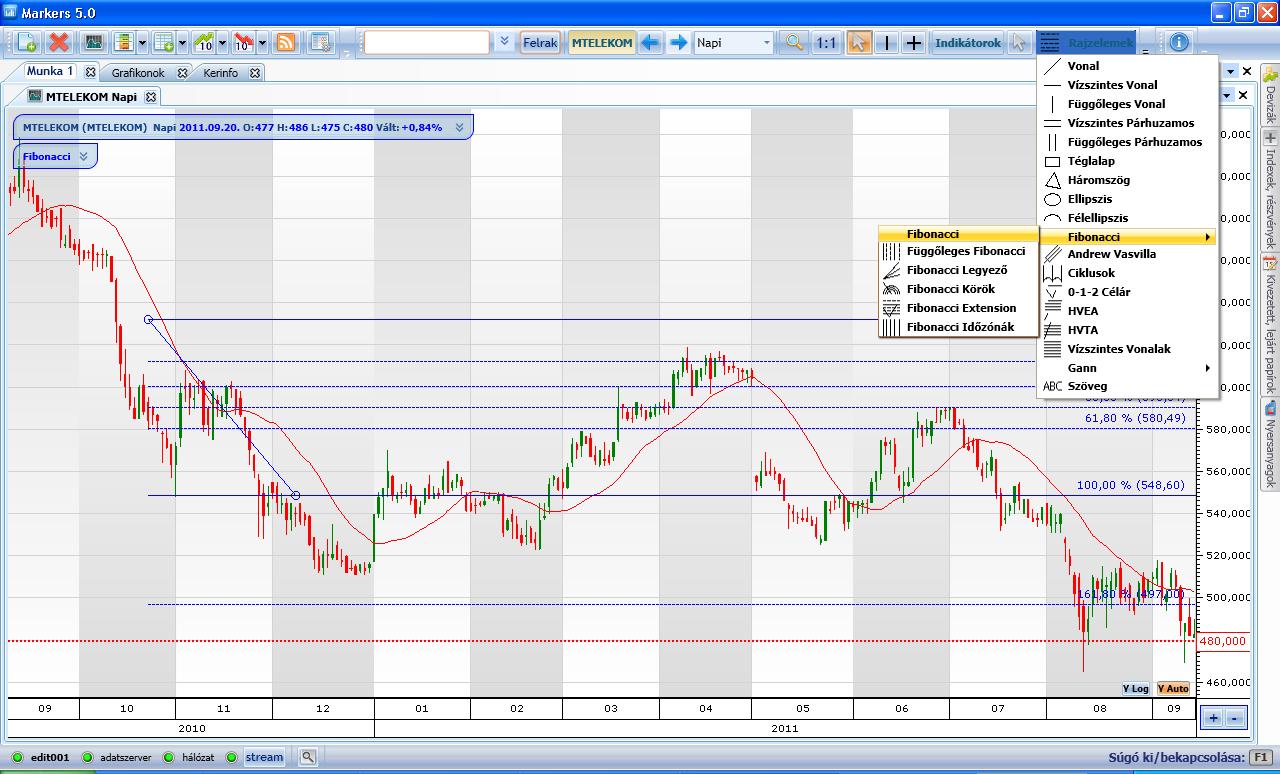This screenshot has height=774, width=1280.
Task: Choose the Ciklusok cycles tool
Action: click(1128, 273)
